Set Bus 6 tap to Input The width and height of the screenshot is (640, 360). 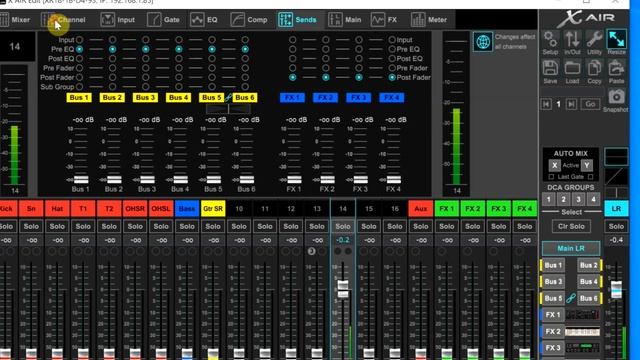pyautogui.click(x=245, y=40)
